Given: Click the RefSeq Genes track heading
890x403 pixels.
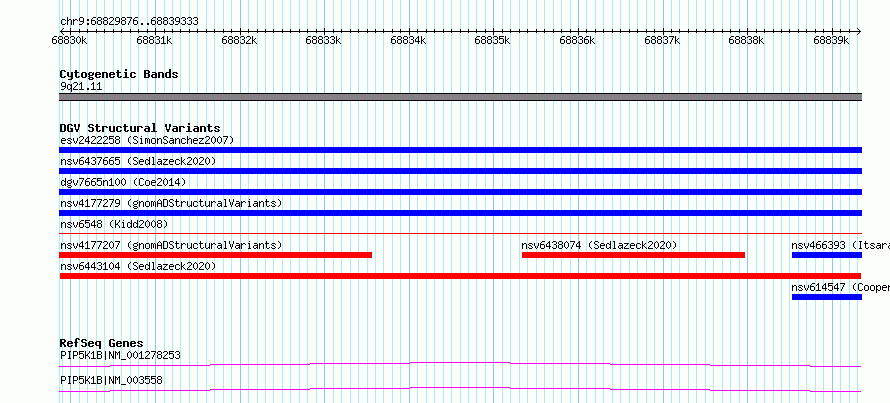Looking at the screenshot, I should click(x=101, y=343).
